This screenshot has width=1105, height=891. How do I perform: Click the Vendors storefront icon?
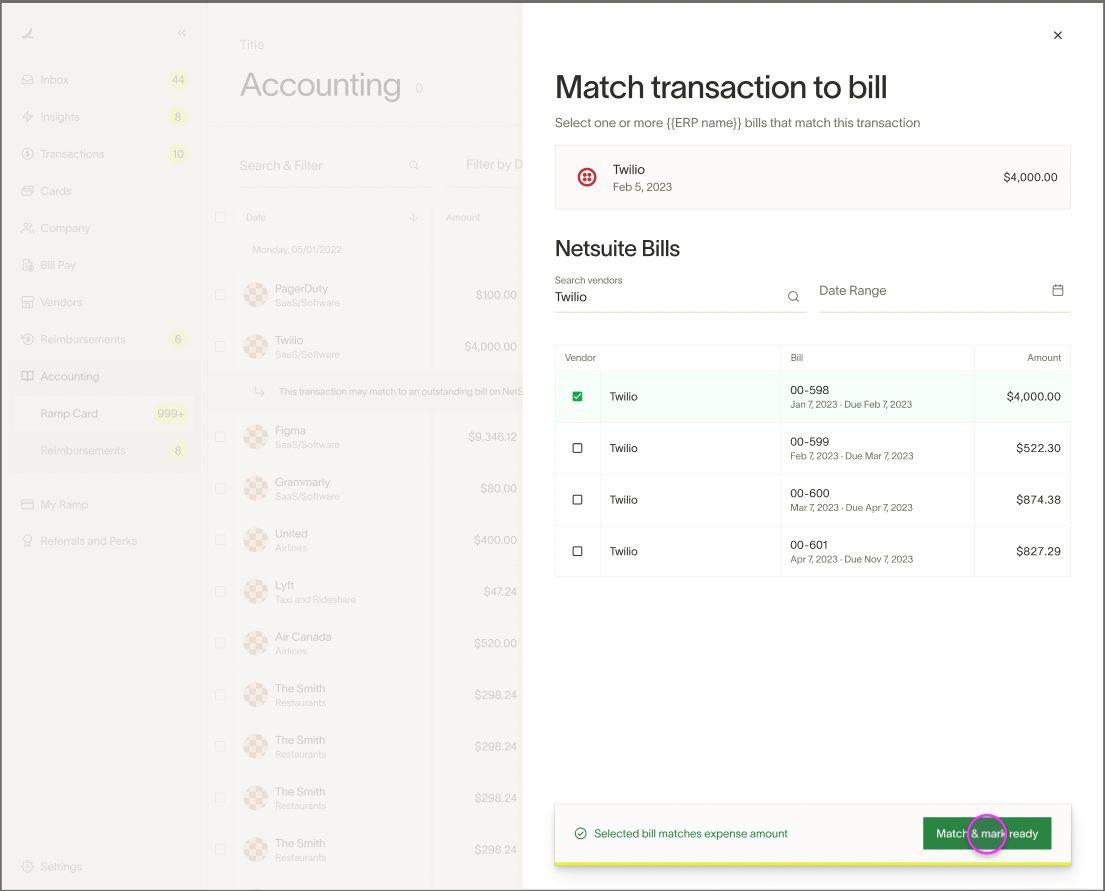pyautogui.click(x=27, y=302)
